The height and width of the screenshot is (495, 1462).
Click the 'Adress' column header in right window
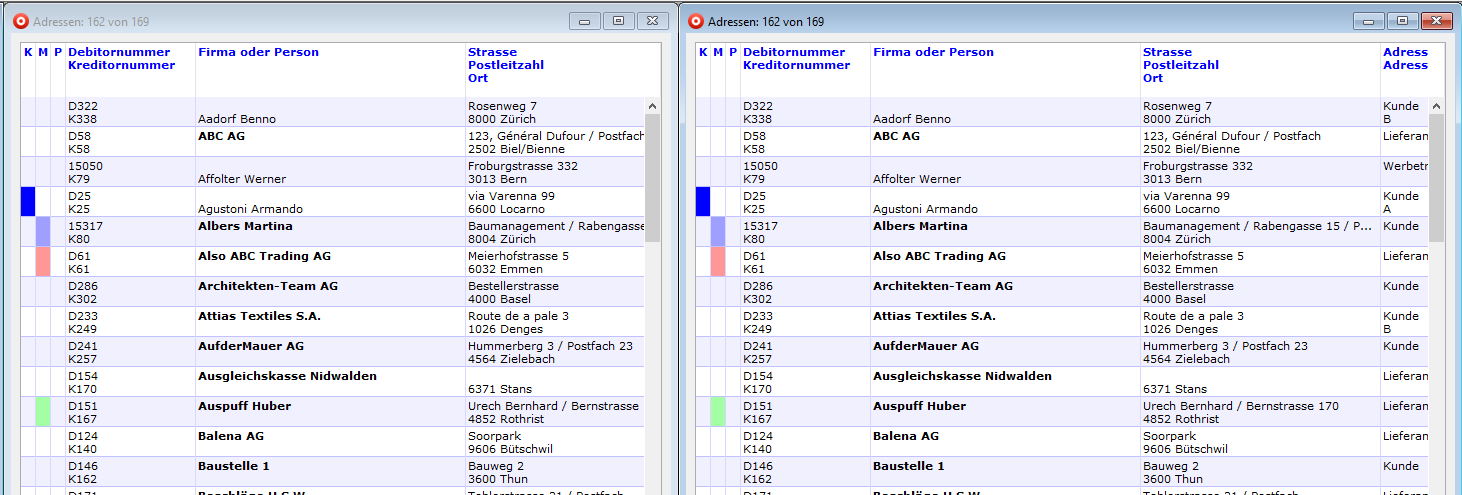coord(1405,52)
